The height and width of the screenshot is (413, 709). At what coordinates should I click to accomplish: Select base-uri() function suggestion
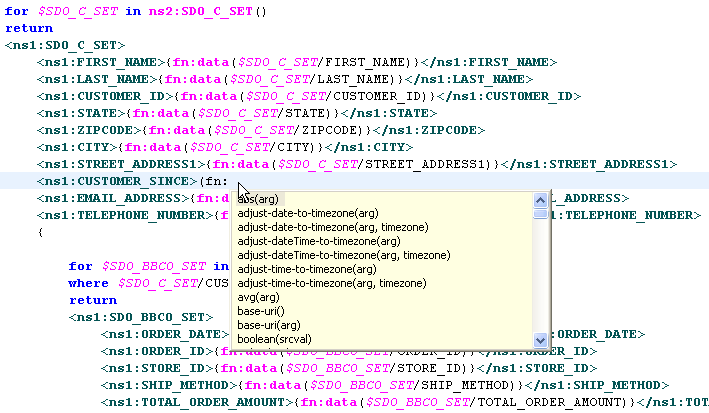point(261,311)
